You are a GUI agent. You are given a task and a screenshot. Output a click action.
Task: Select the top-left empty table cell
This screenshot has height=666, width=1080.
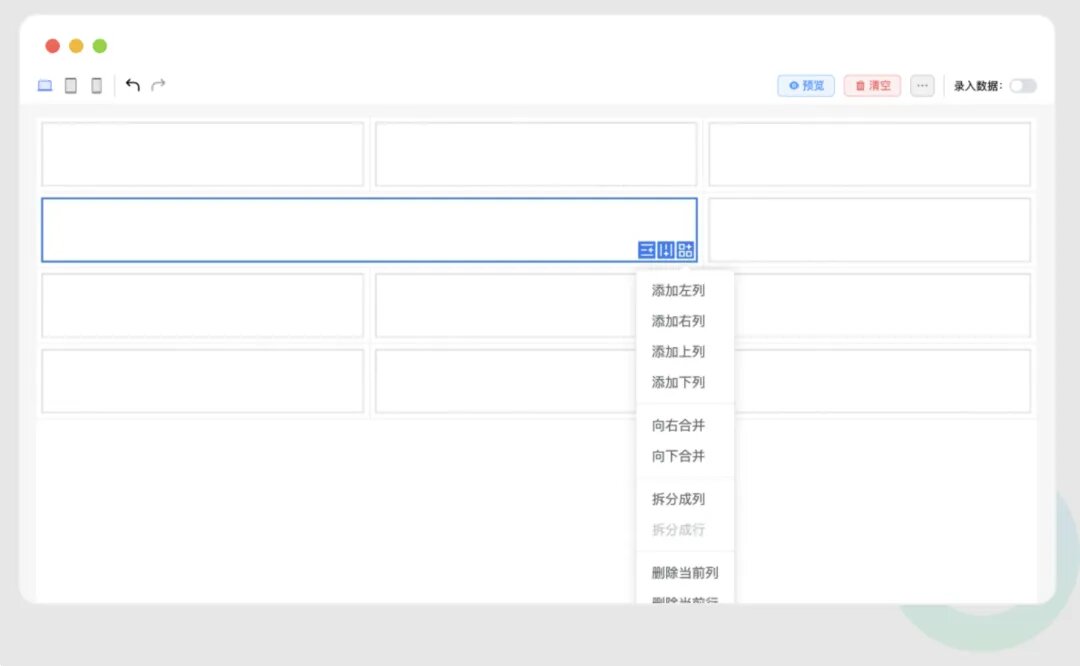(202, 154)
